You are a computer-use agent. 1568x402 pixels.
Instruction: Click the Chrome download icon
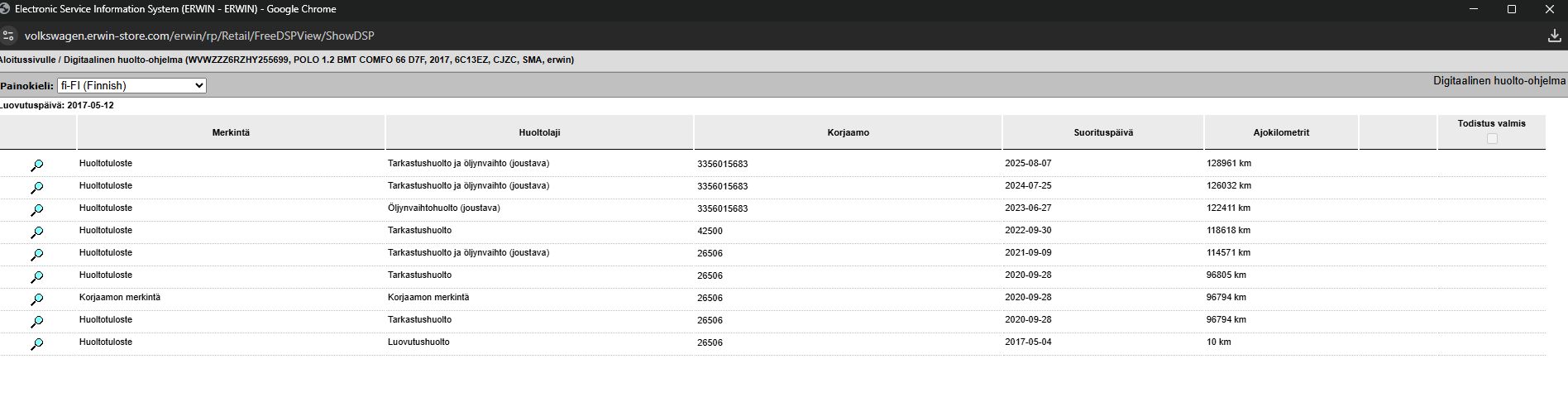point(1553,36)
